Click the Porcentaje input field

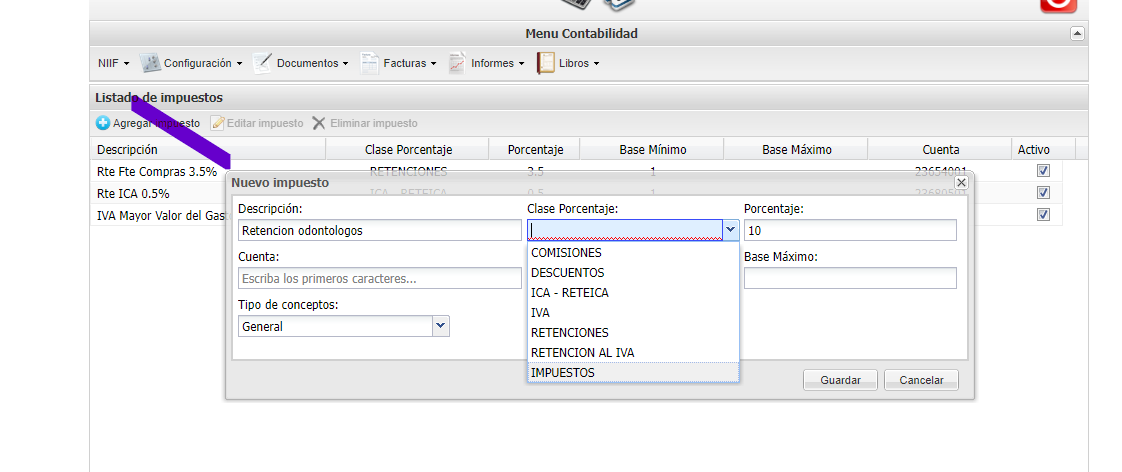coord(850,230)
